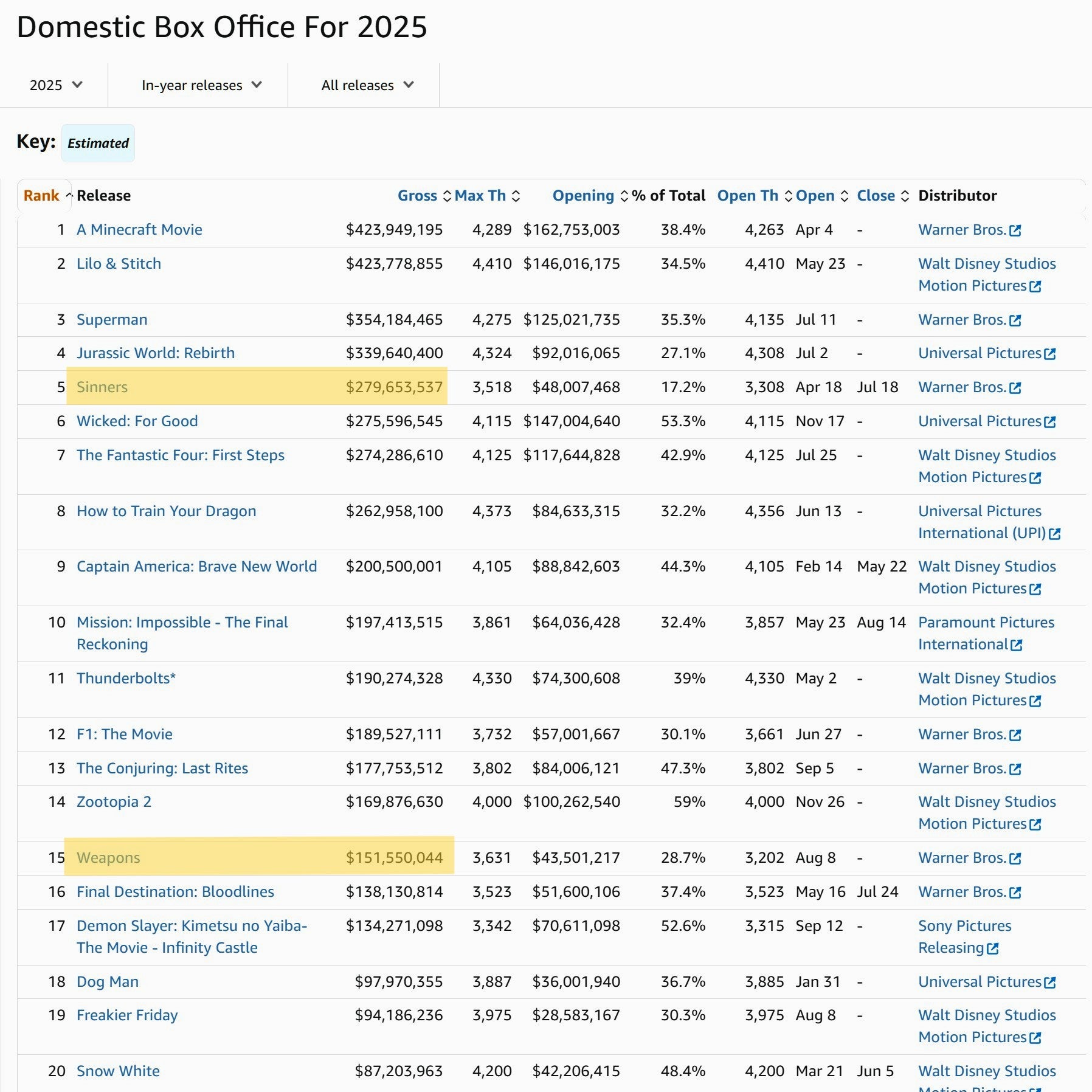Select the highlighted Sinners title
This screenshot has width=1092, height=1092.
pos(102,387)
